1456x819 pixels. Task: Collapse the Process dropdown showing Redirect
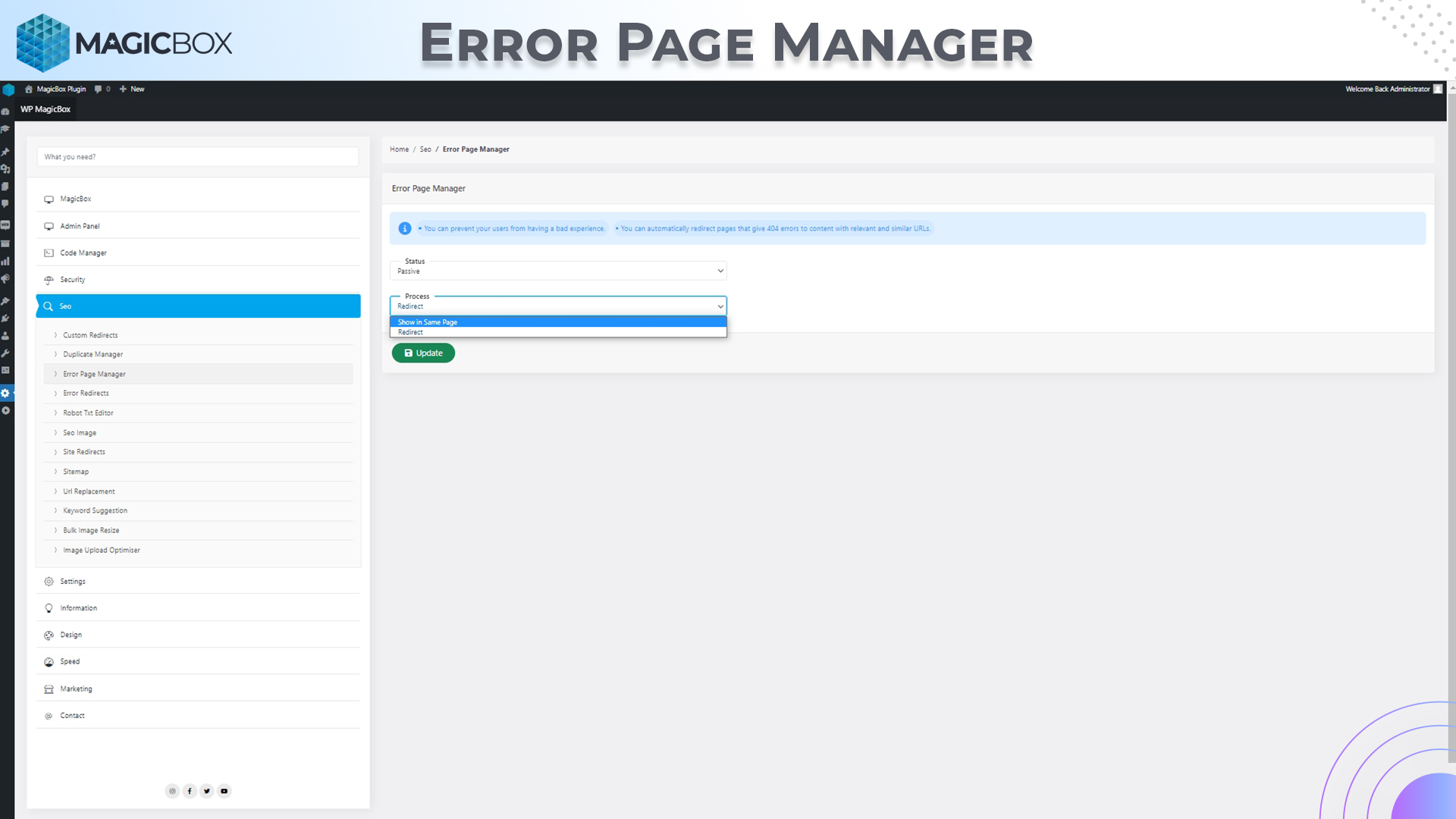[x=558, y=306]
